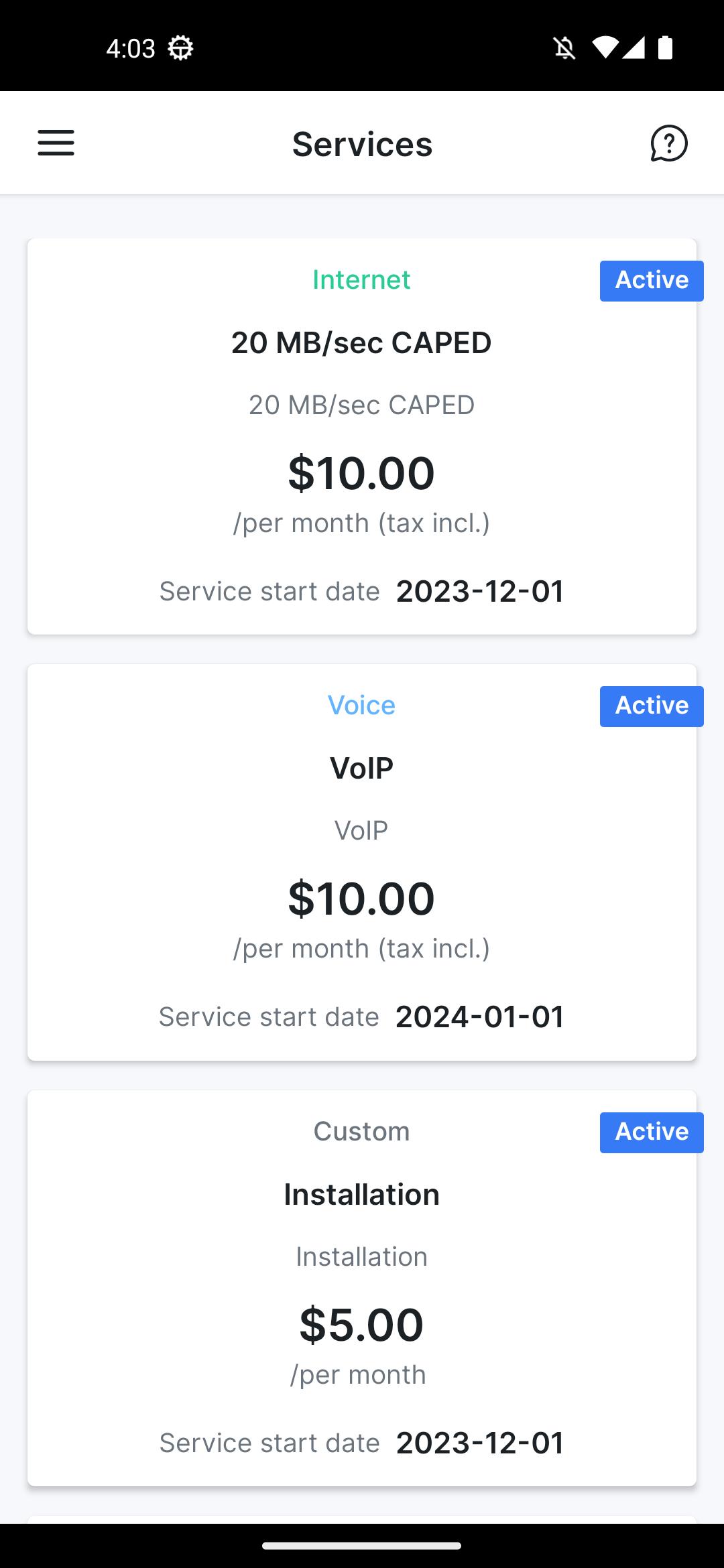Open the help chat icon
Viewport: 724px width, 1568px height.
point(668,143)
